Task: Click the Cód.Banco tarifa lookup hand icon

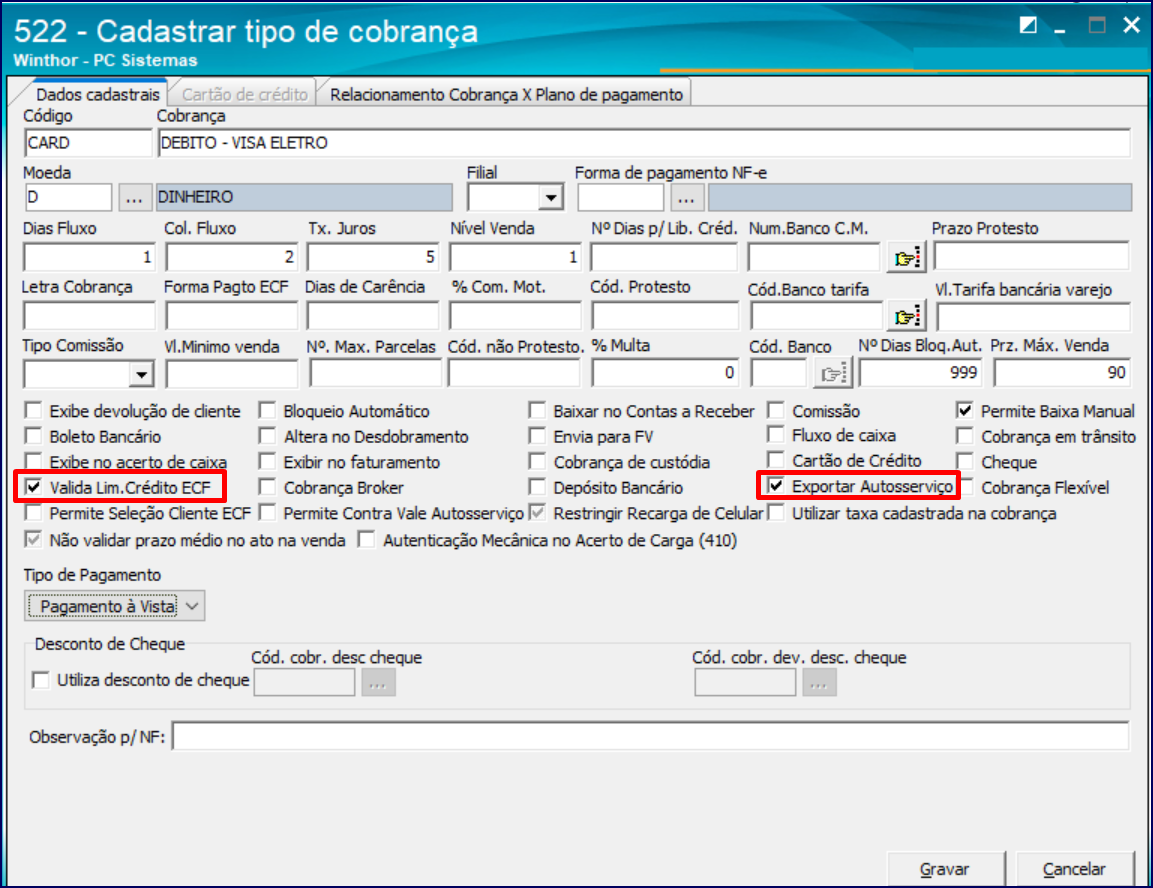Action: click(x=906, y=317)
